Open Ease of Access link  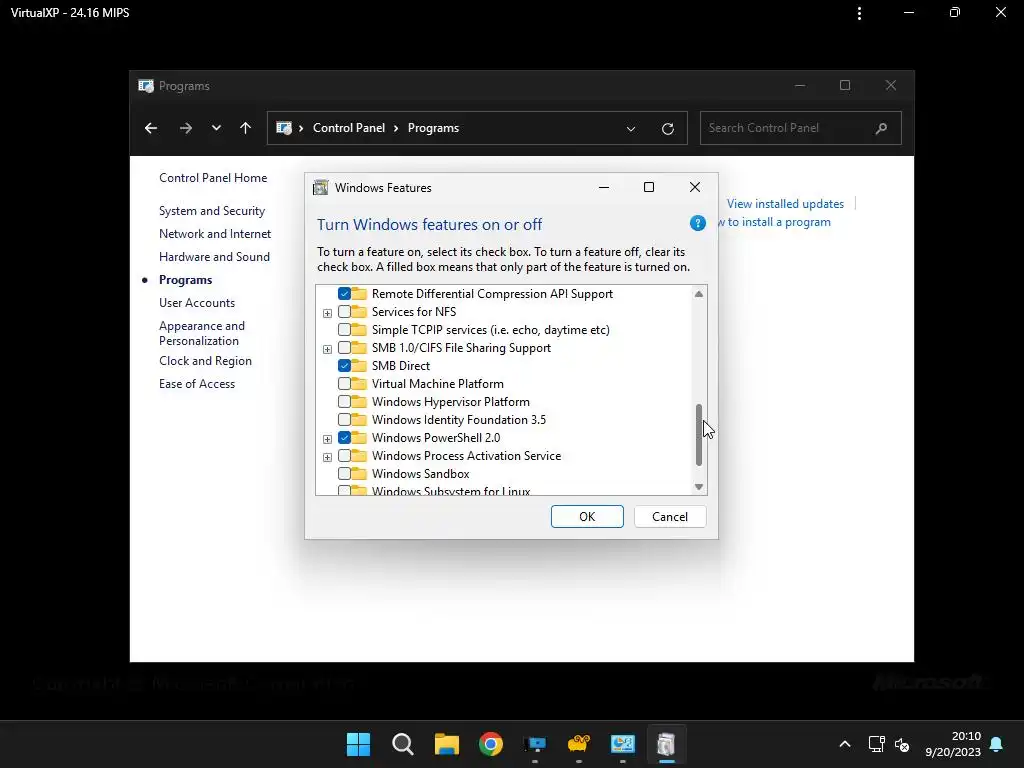197,384
